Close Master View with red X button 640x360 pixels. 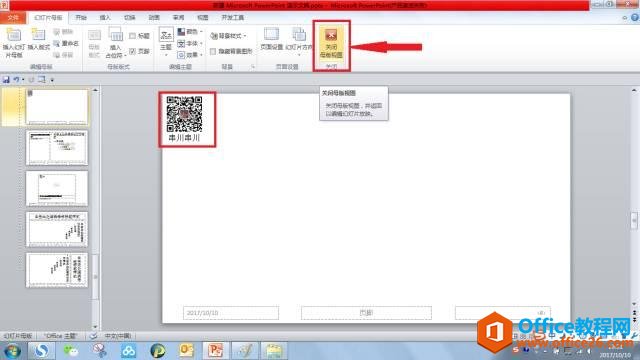tap(331, 43)
